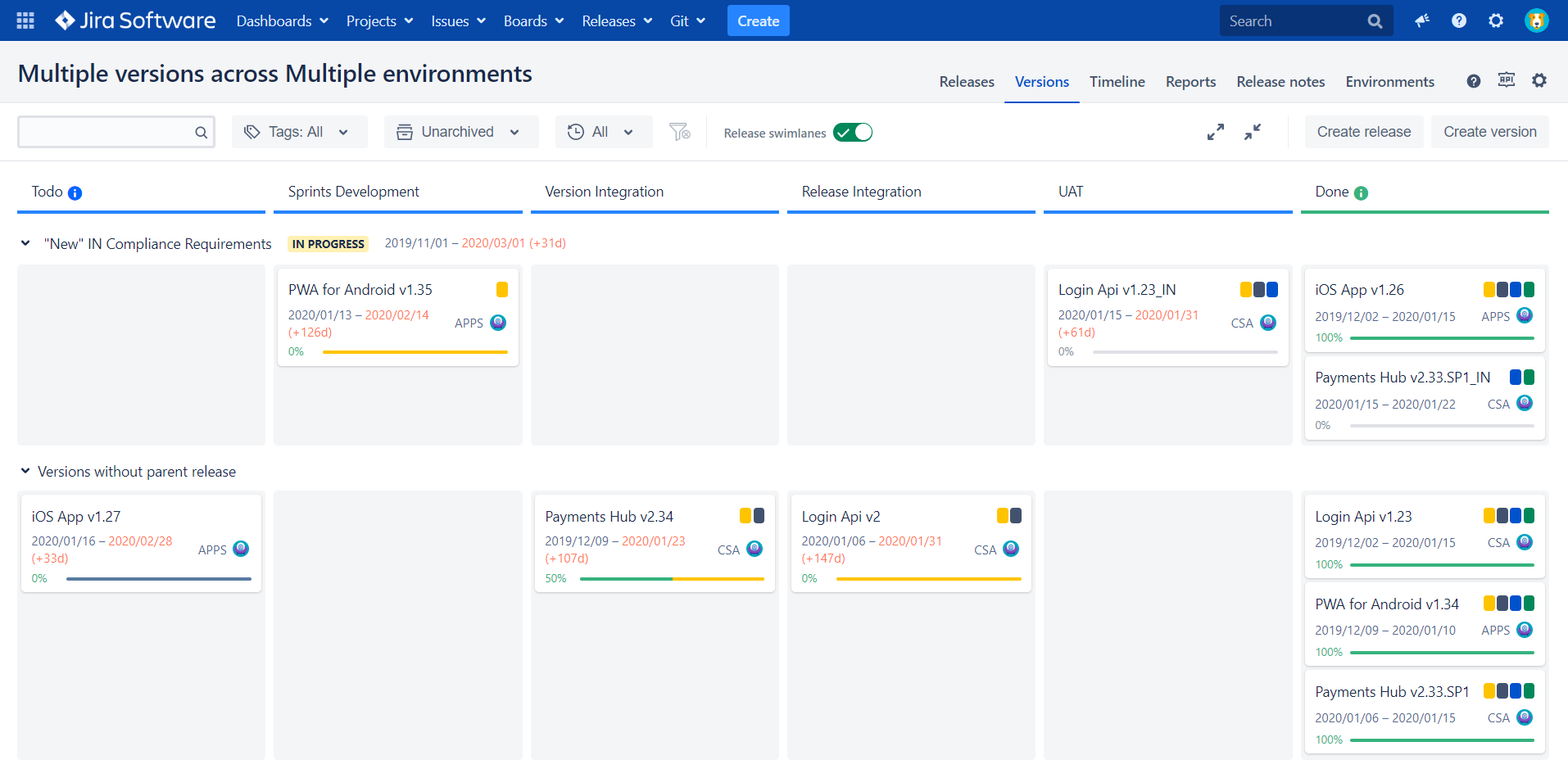Screen dimensions: 1568x769
Task: Collapse the Versions without parent release swimlane
Action: coord(24,471)
